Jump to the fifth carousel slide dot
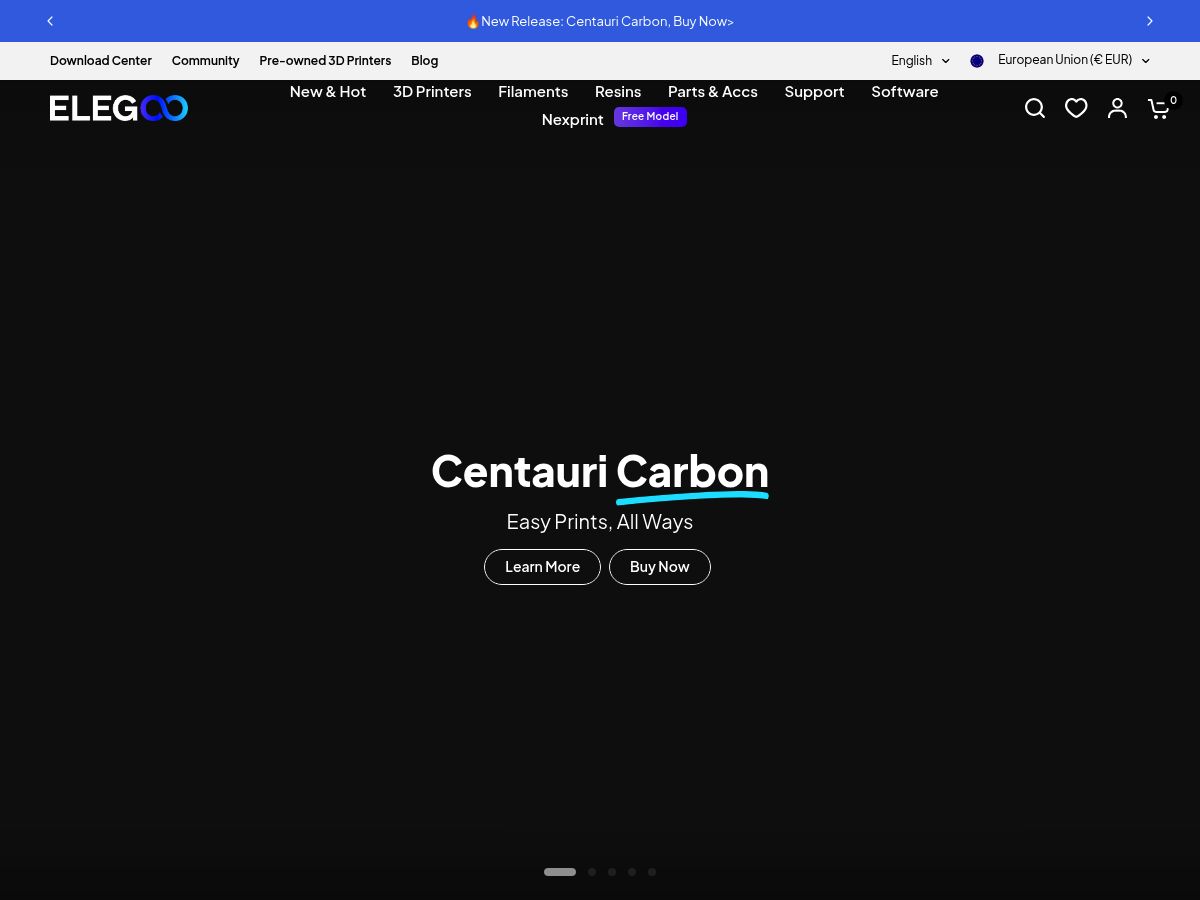Viewport: 1200px width, 900px height. click(652, 872)
